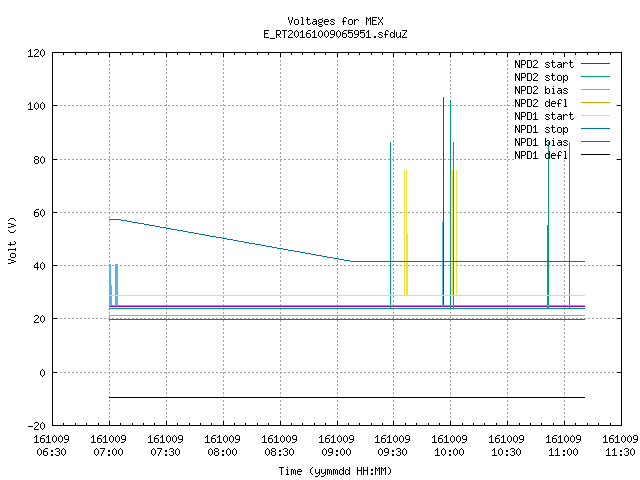Click the x-axis tick label 07:00

(x=109, y=452)
